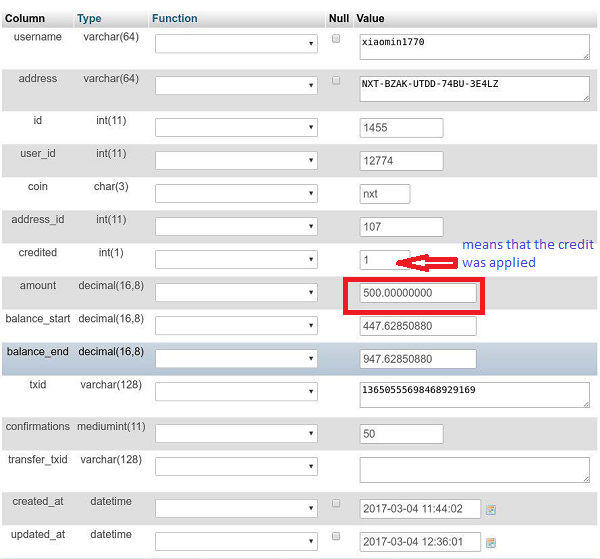Screen dimensions: 600x559
Task: Focus the amount field showing 500.00000000
Action: 418,294
